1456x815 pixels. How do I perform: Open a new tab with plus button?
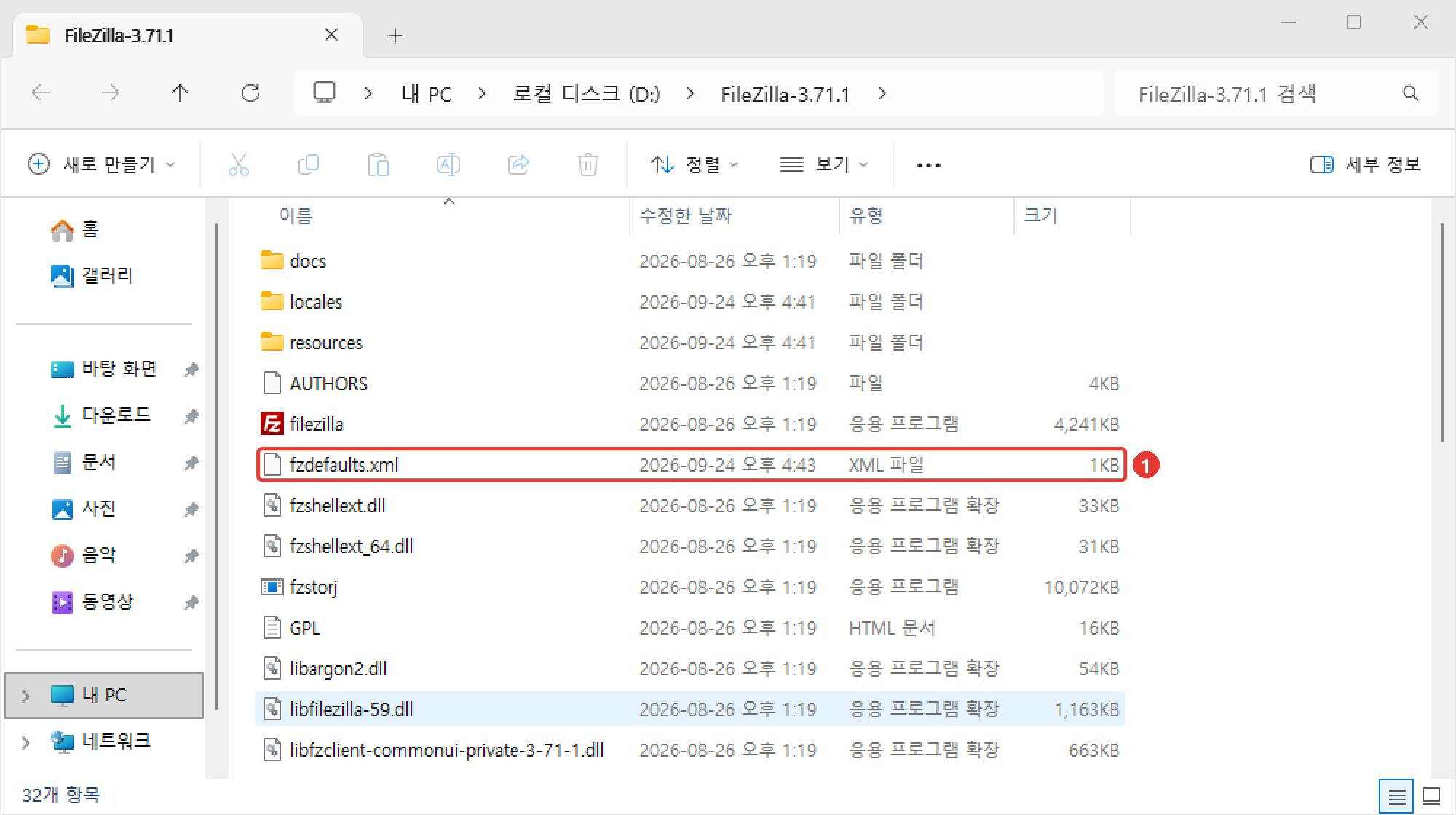[395, 36]
